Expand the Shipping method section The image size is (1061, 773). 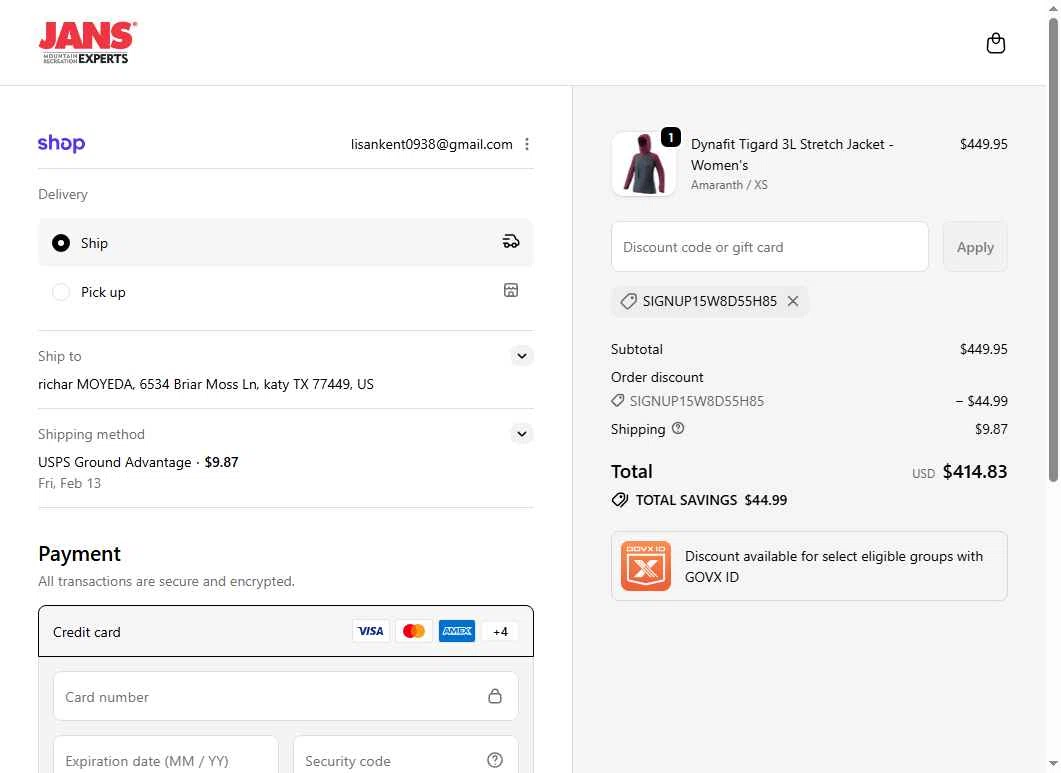coord(522,434)
